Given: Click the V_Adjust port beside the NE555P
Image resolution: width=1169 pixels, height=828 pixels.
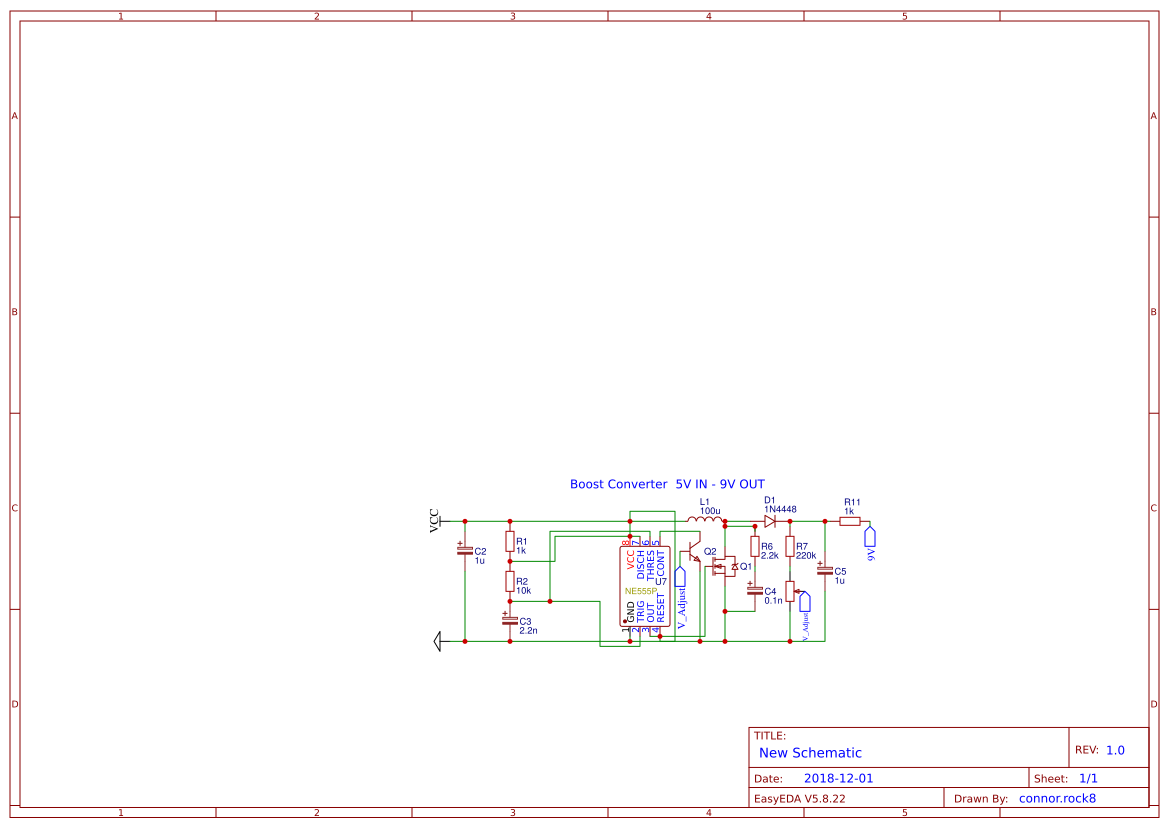Looking at the screenshot, I should [680, 578].
